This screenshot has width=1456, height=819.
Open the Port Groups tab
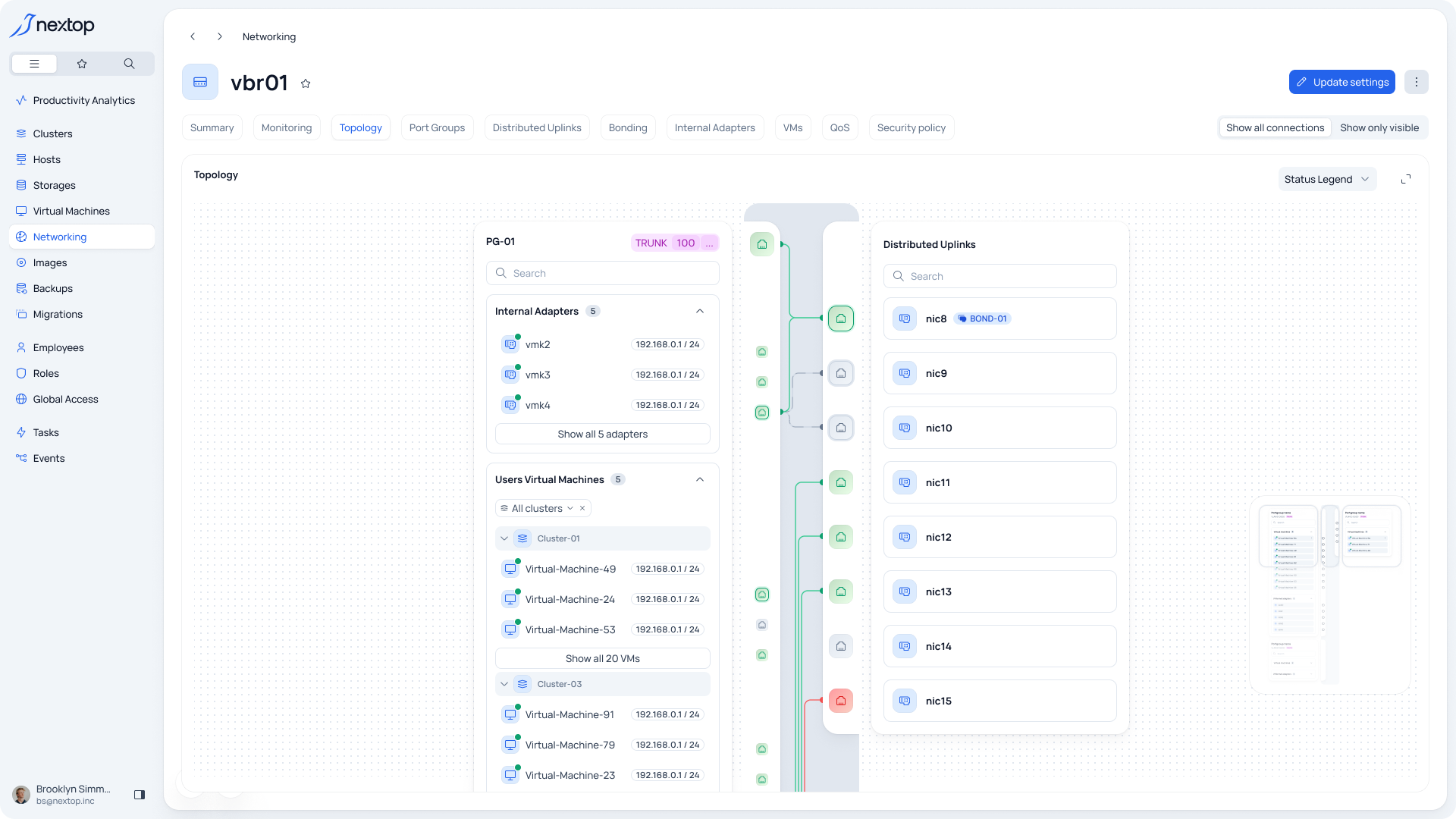pos(437,127)
